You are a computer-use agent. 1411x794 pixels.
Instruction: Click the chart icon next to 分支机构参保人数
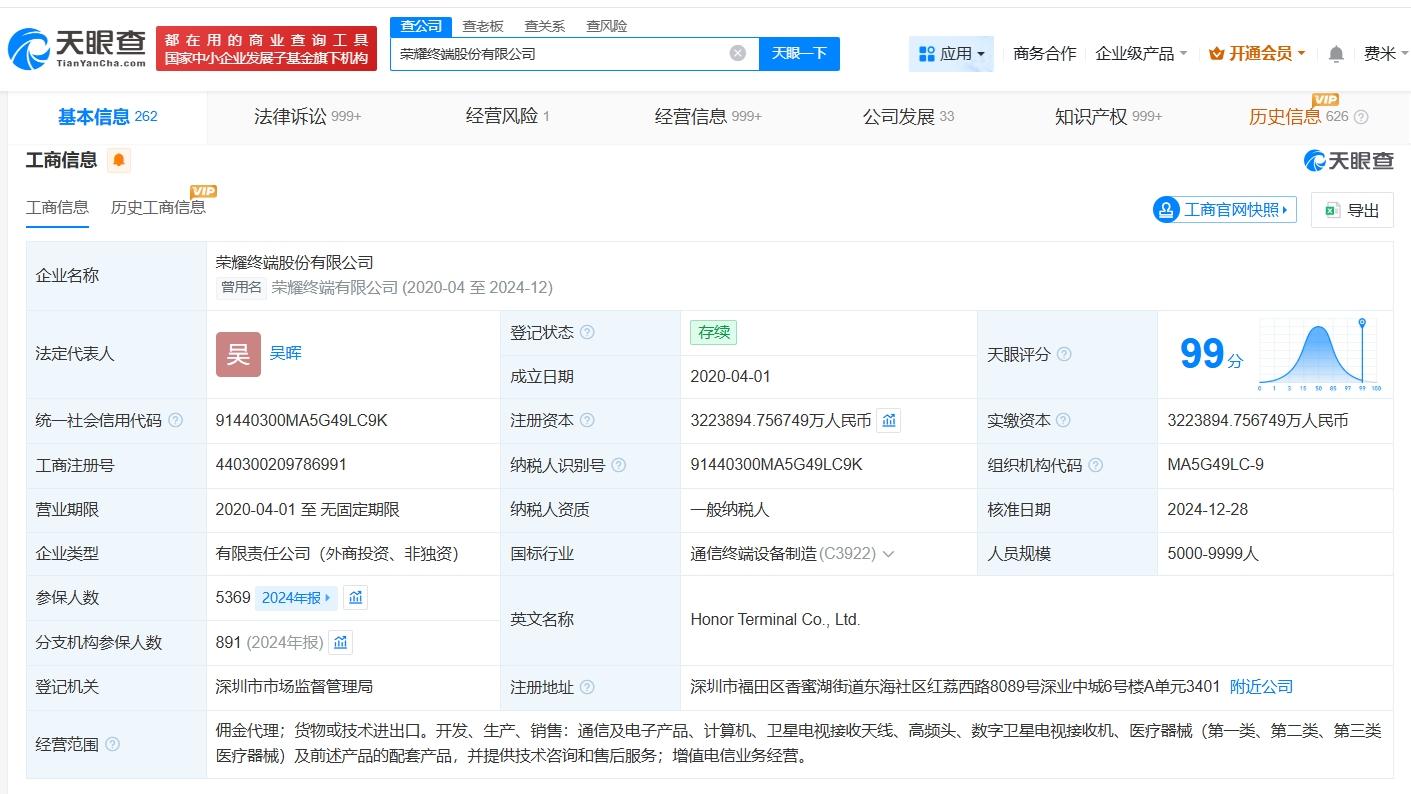(x=340, y=642)
